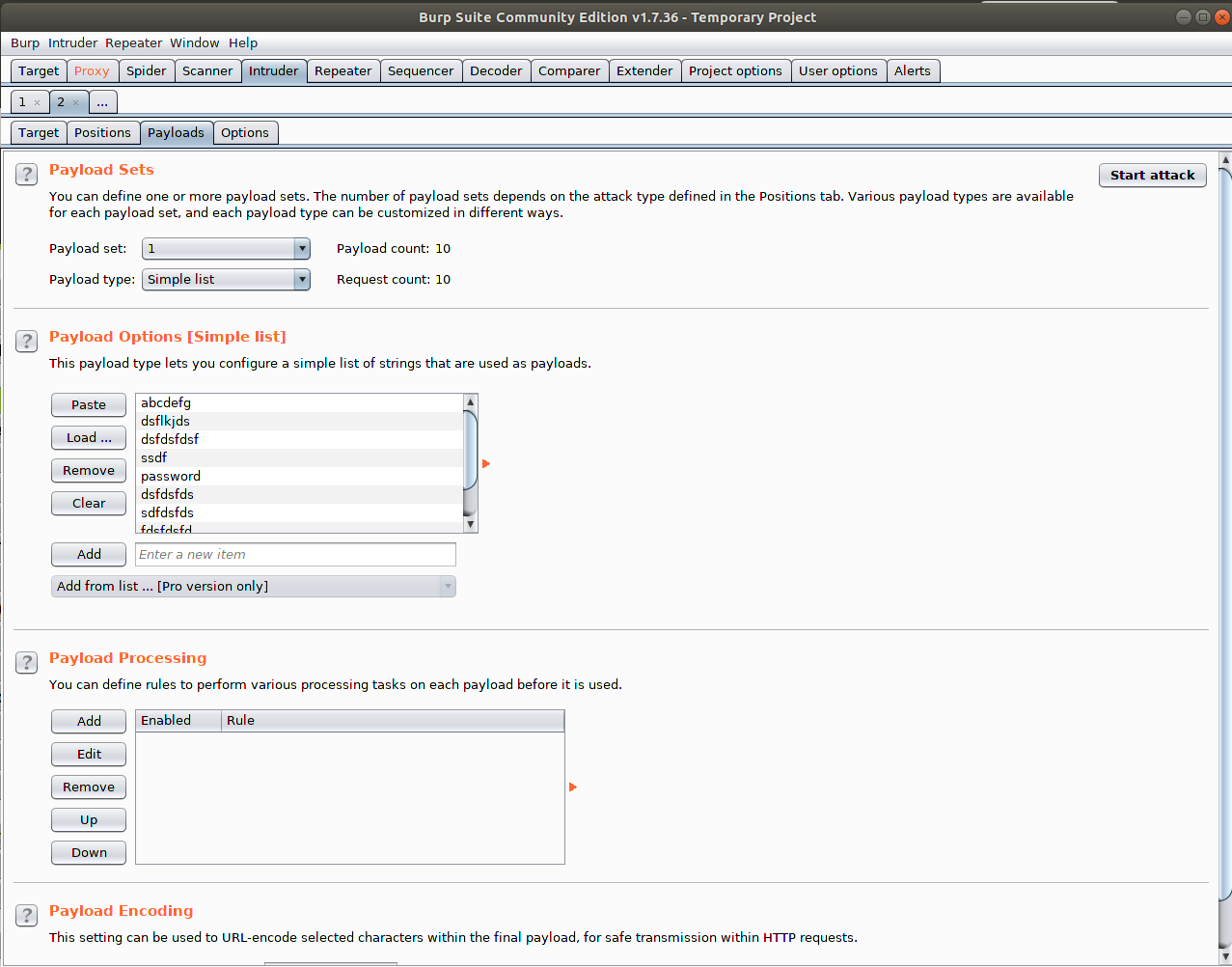Click orange arrow beside processing rules table
The height and width of the screenshot is (967, 1232).
point(573,787)
